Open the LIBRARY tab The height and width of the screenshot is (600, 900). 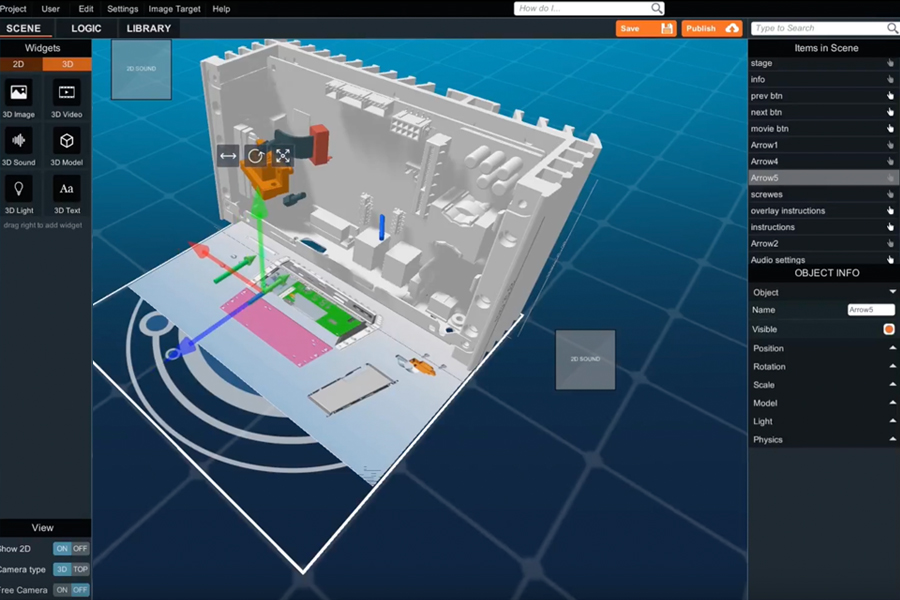pos(149,28)
